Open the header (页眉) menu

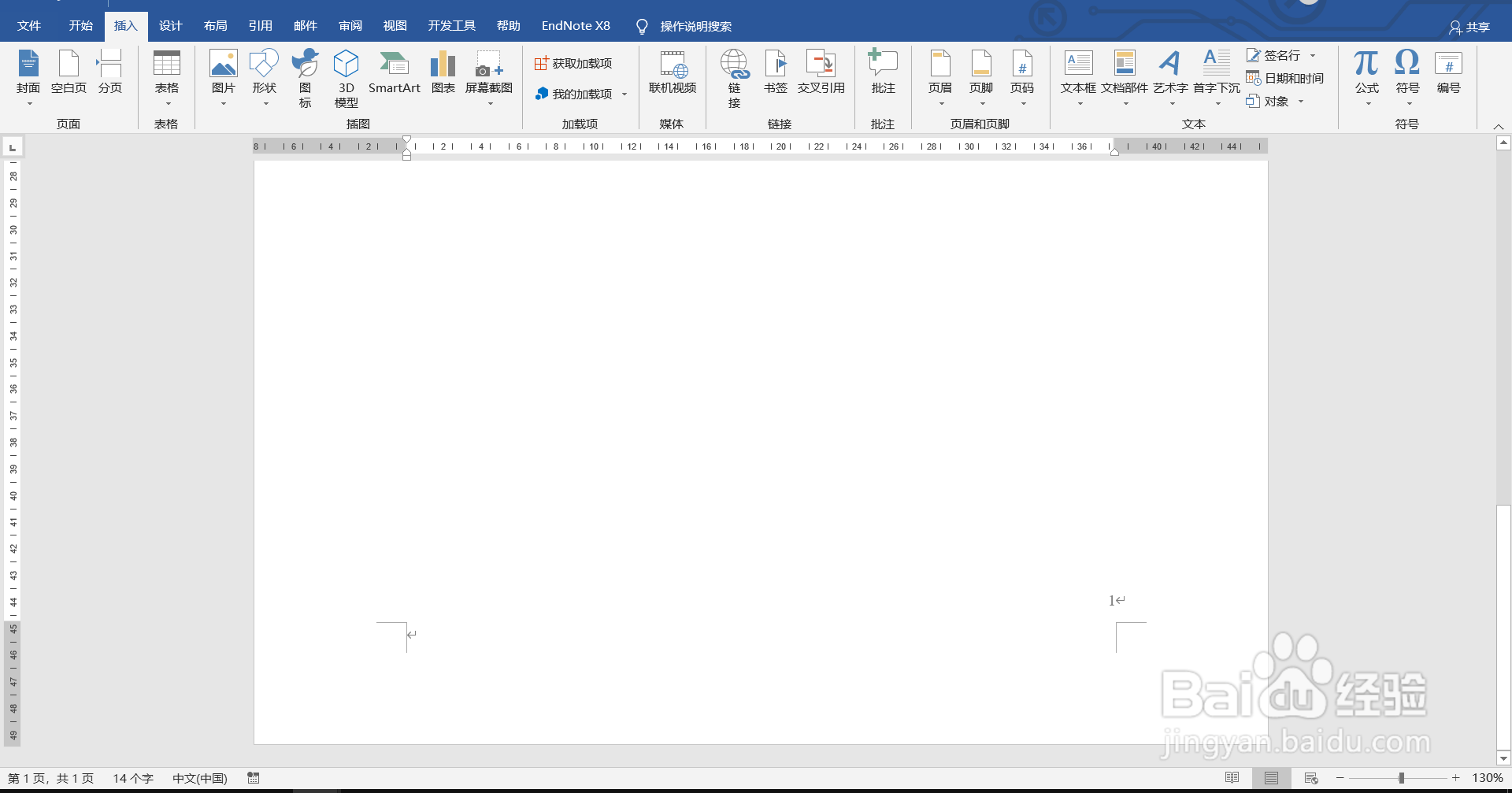point(940,77)
